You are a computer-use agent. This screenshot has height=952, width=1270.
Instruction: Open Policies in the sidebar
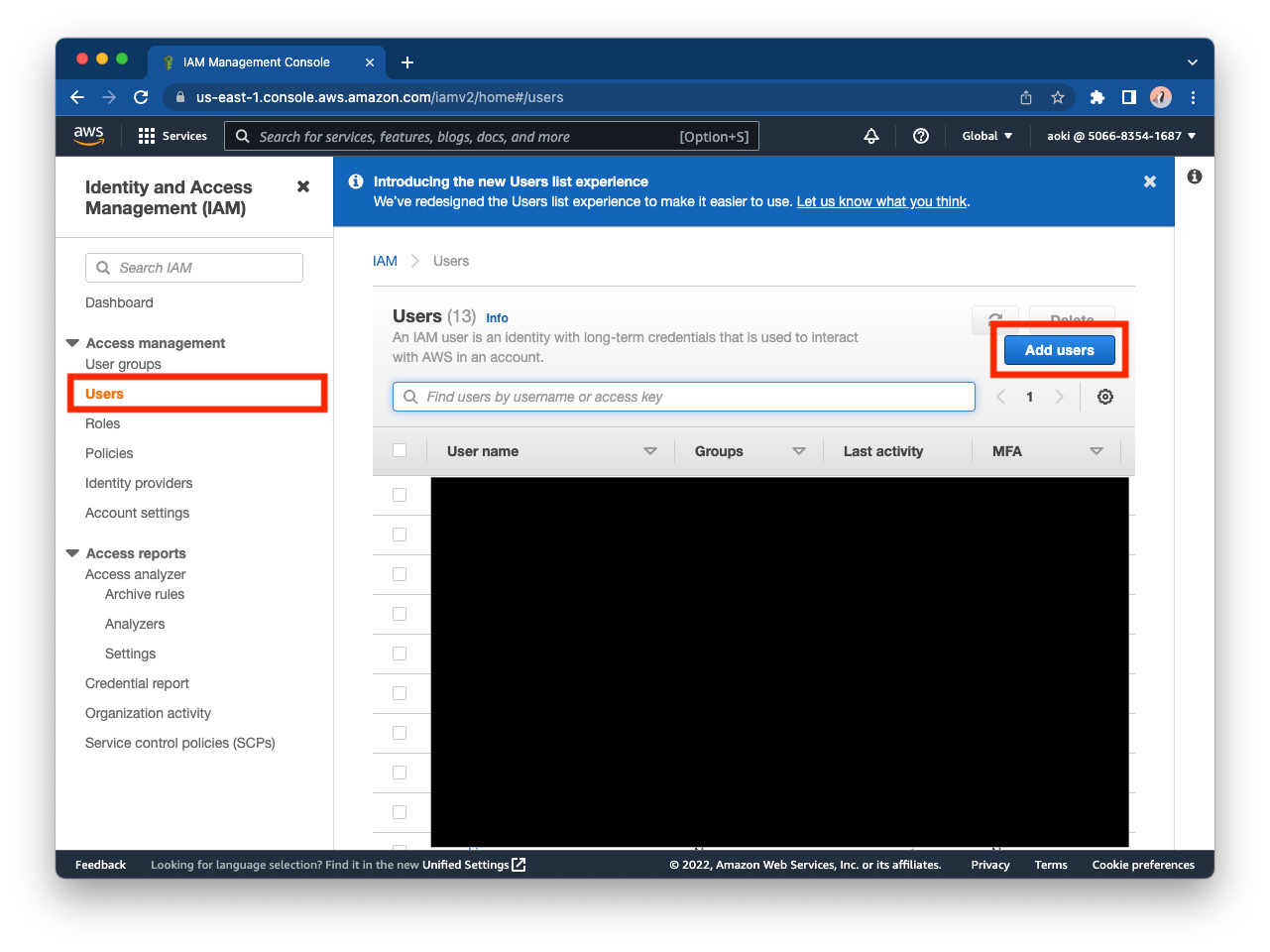pos(109,453)
